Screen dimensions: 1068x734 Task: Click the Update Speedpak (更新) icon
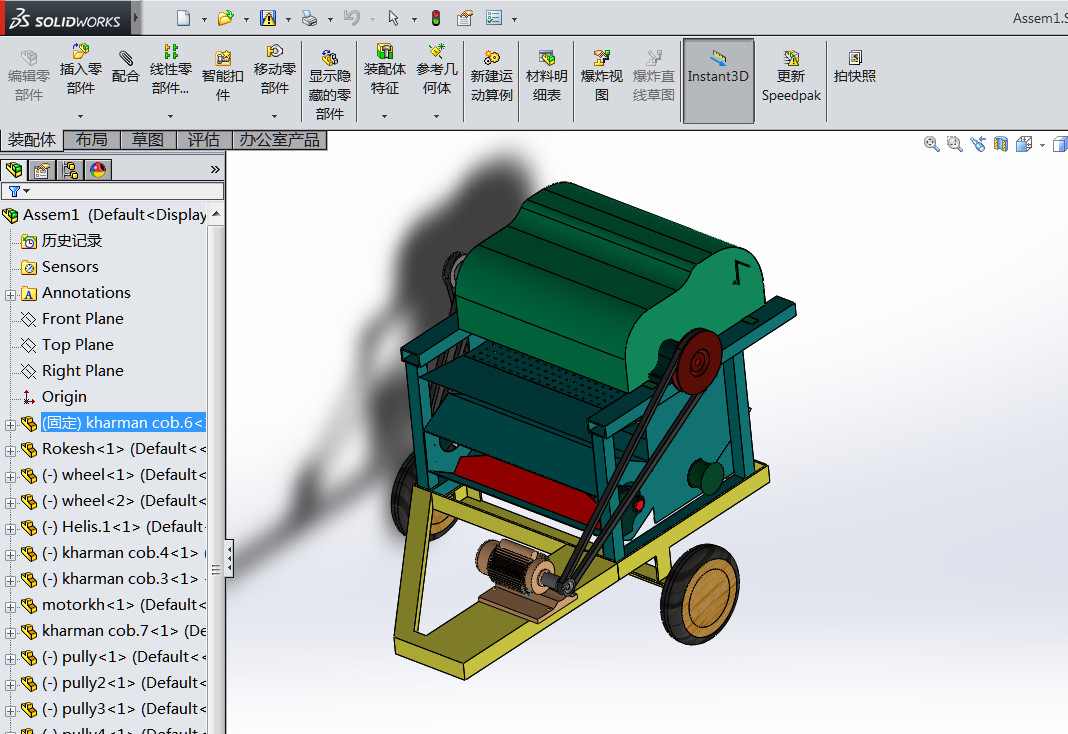coord(791,76)
